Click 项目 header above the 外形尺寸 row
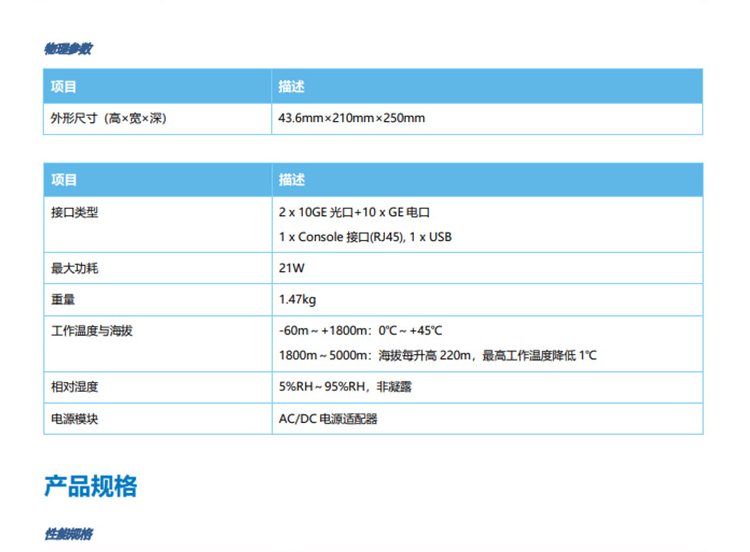The height and width of the screenshot is (552, 750). [64, 87]
